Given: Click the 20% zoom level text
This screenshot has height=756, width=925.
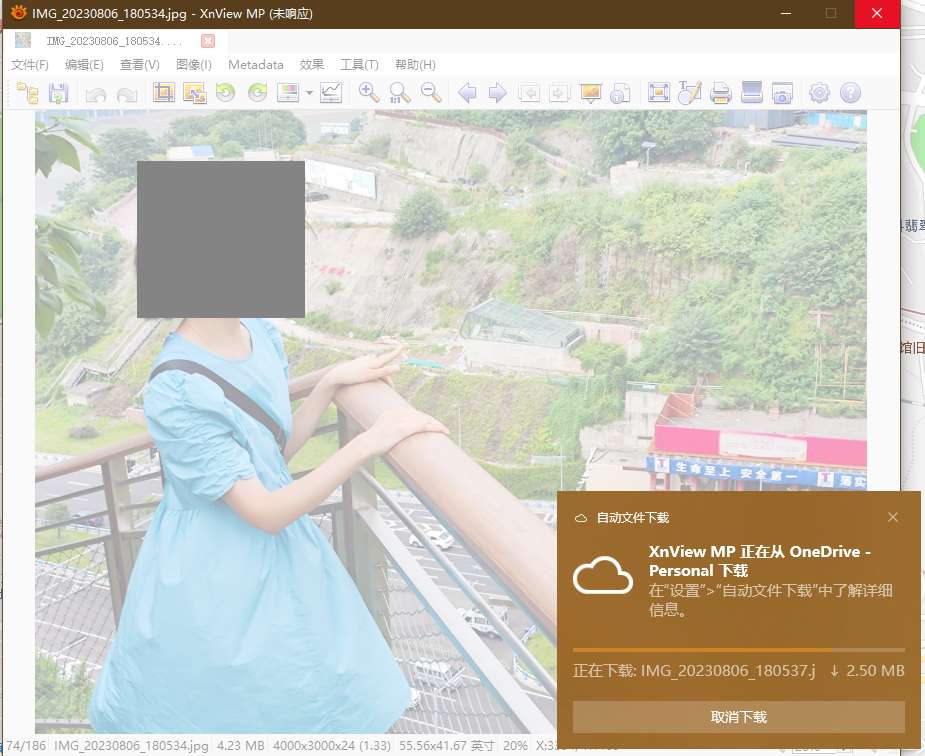Looking at the screenshot, I should coord(515,745).
